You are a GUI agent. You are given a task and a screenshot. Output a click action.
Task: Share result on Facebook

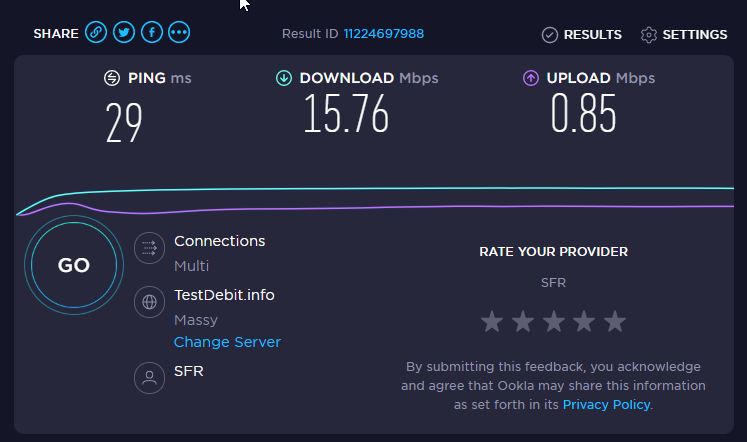coord(152,33)
